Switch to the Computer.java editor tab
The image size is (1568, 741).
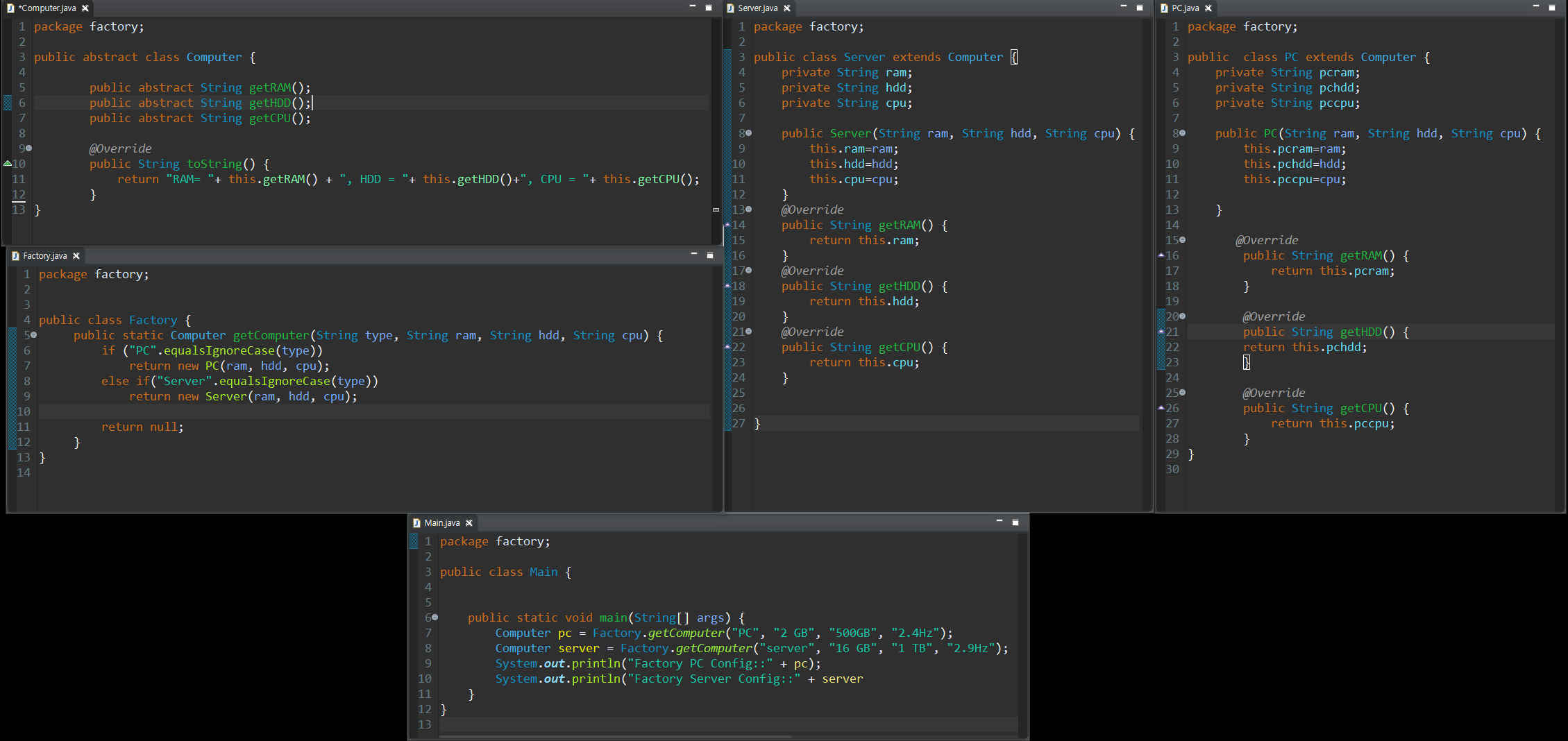click(47, 8)
